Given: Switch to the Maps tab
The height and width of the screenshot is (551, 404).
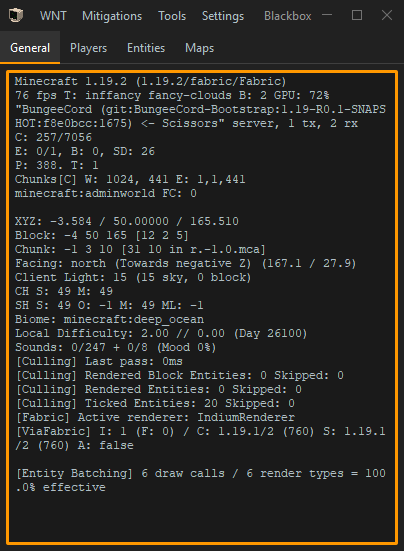Looking at the screenshot, I should click(199, 48).
